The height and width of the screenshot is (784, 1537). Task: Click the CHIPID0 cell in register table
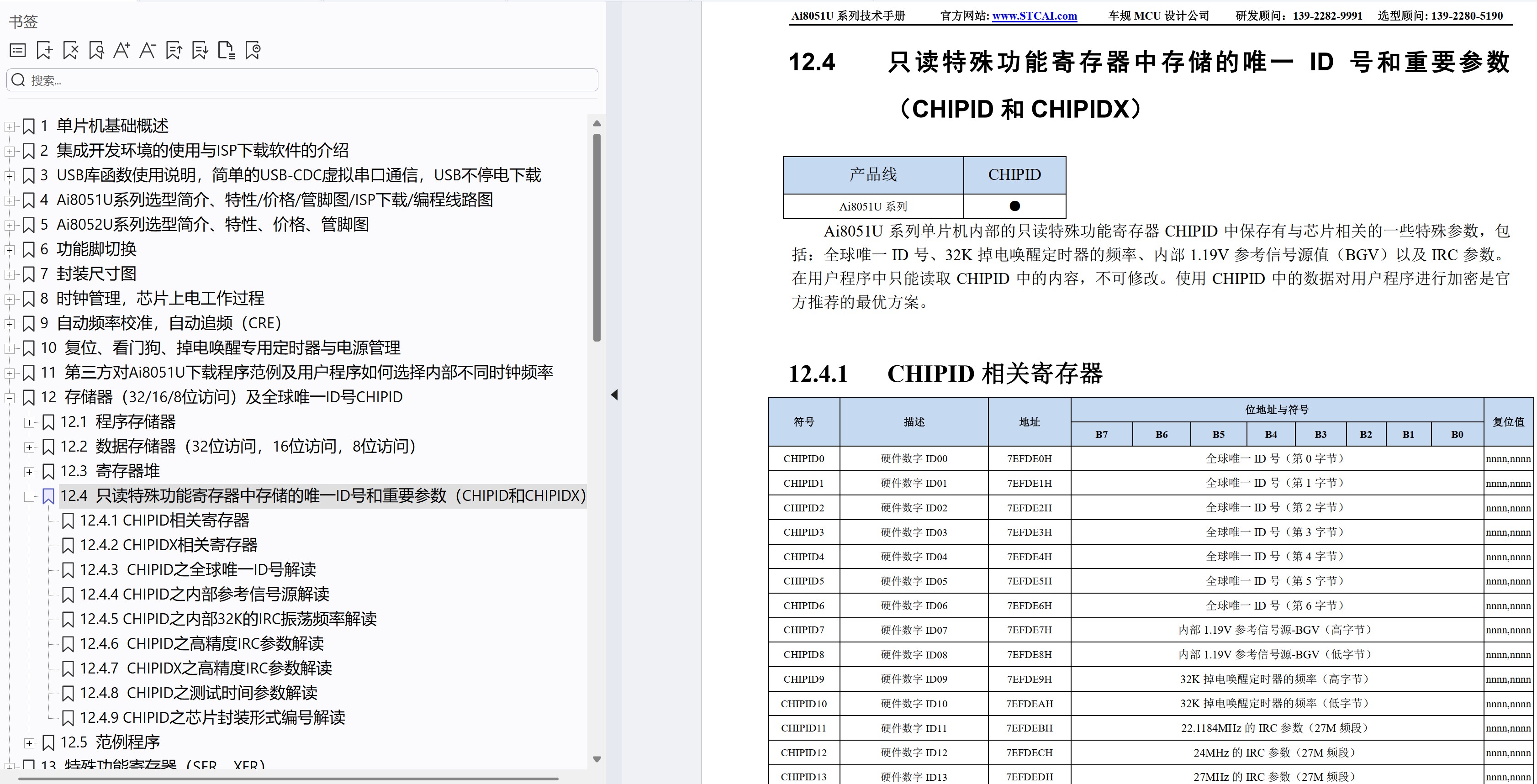(x=804, y=459)
